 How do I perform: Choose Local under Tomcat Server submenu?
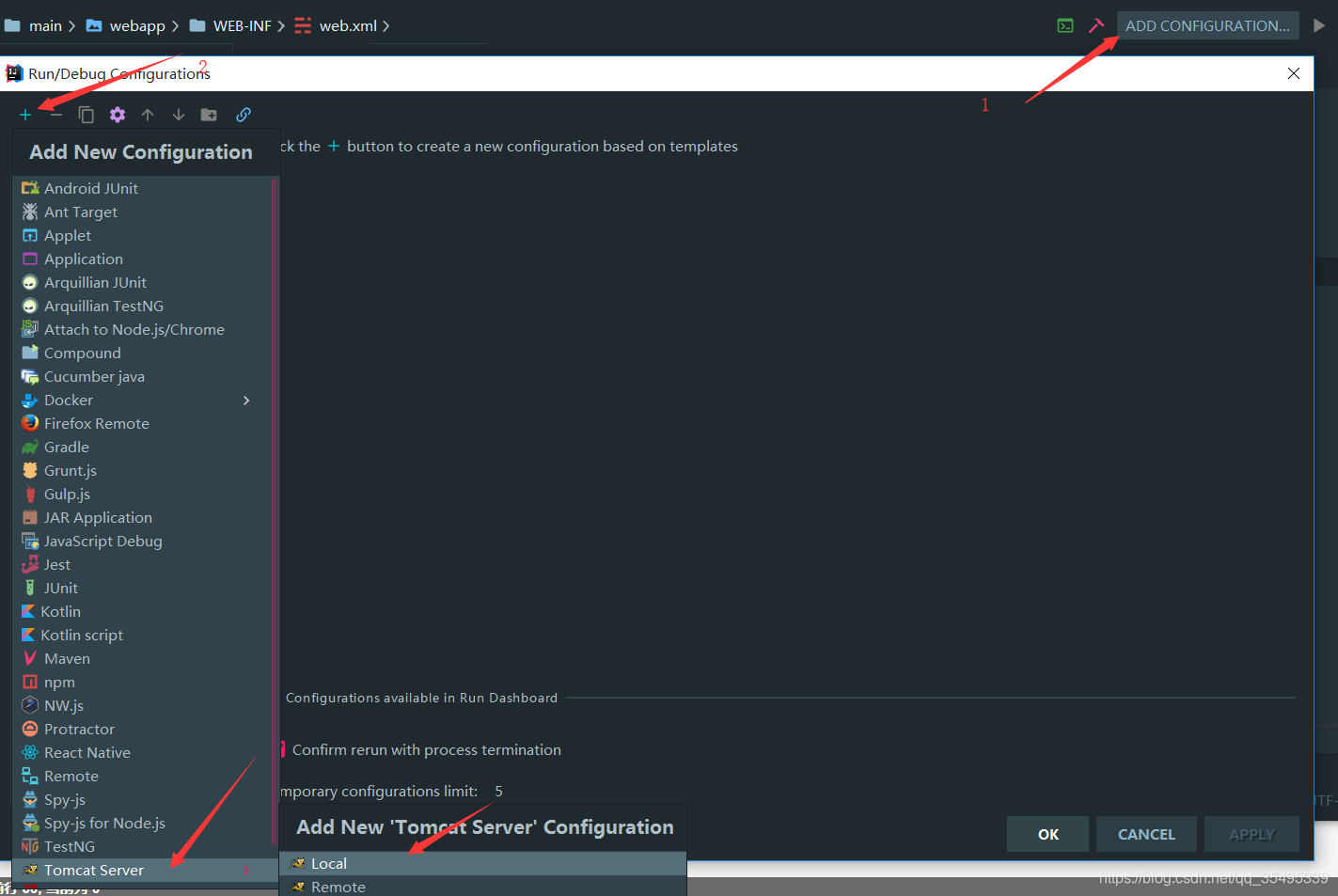click(483, 863)
